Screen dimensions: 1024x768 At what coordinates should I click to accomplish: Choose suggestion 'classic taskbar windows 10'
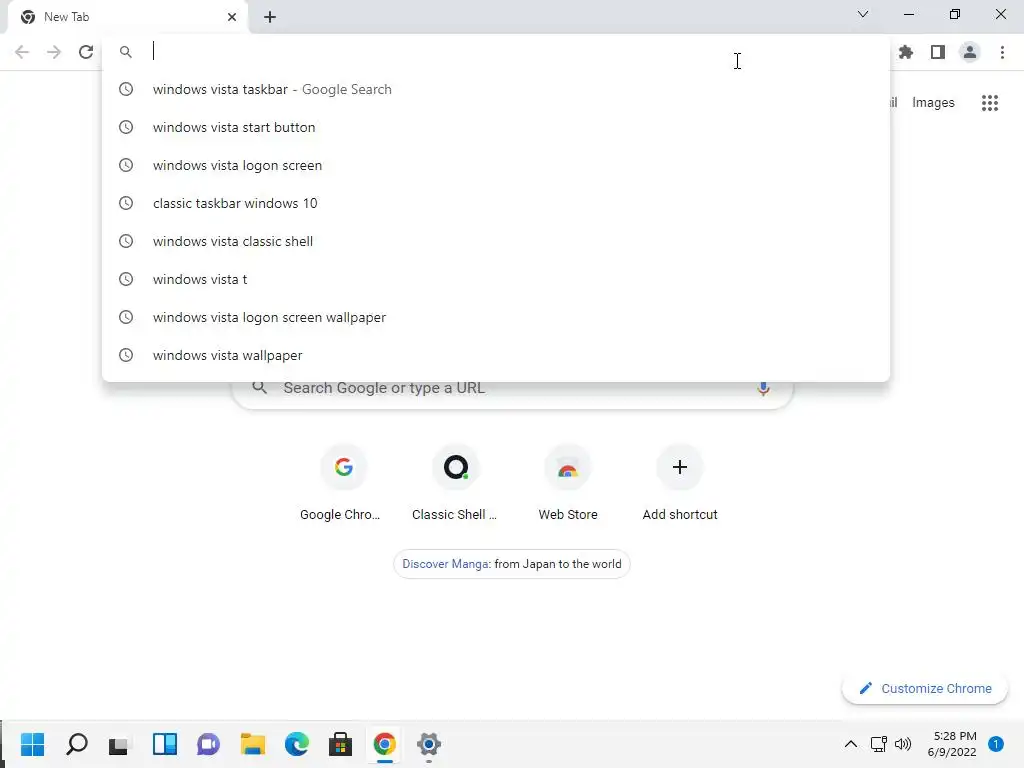[496, 203]
